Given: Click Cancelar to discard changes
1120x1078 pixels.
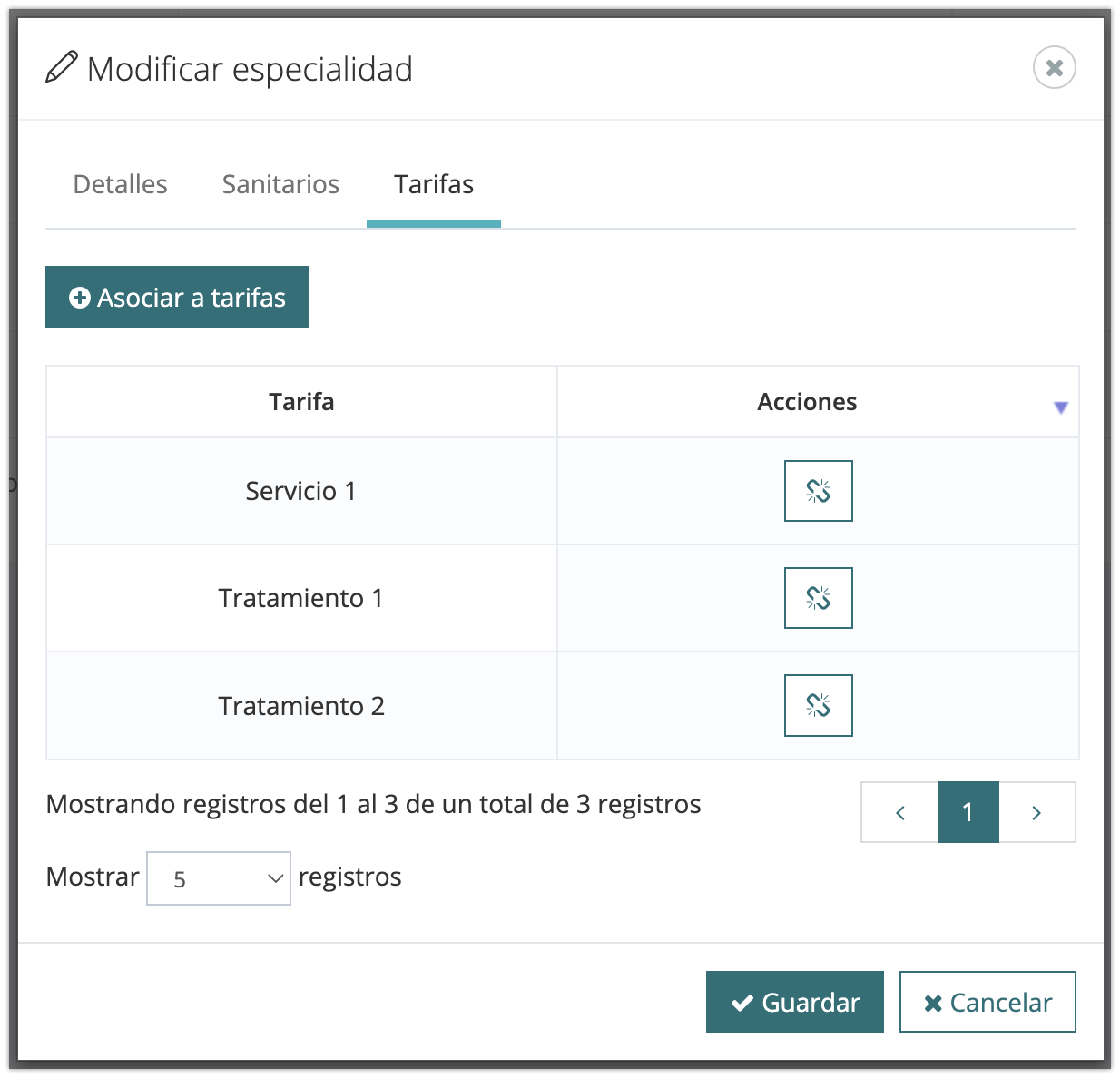Looking at the screenshot, I should point(987,1002).
